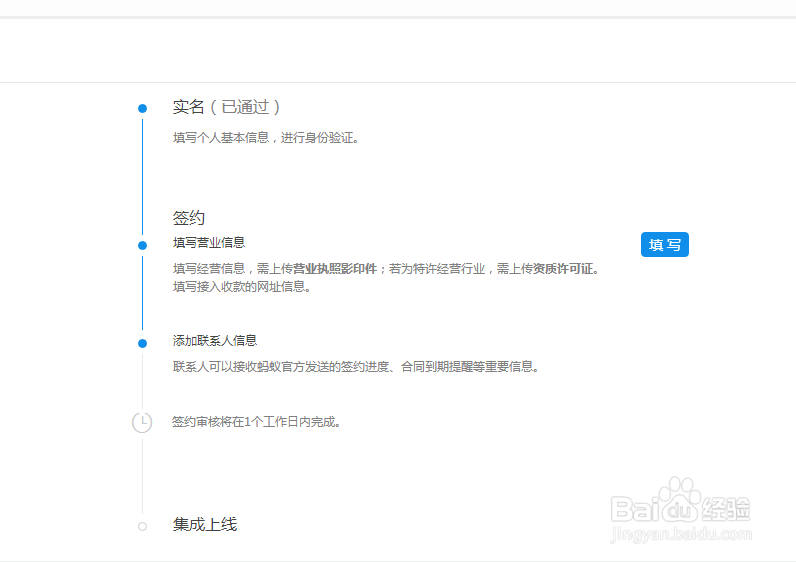Click the 填写营业信息 step title
Screen dimensions: 796x562
(x=209, y=243)
